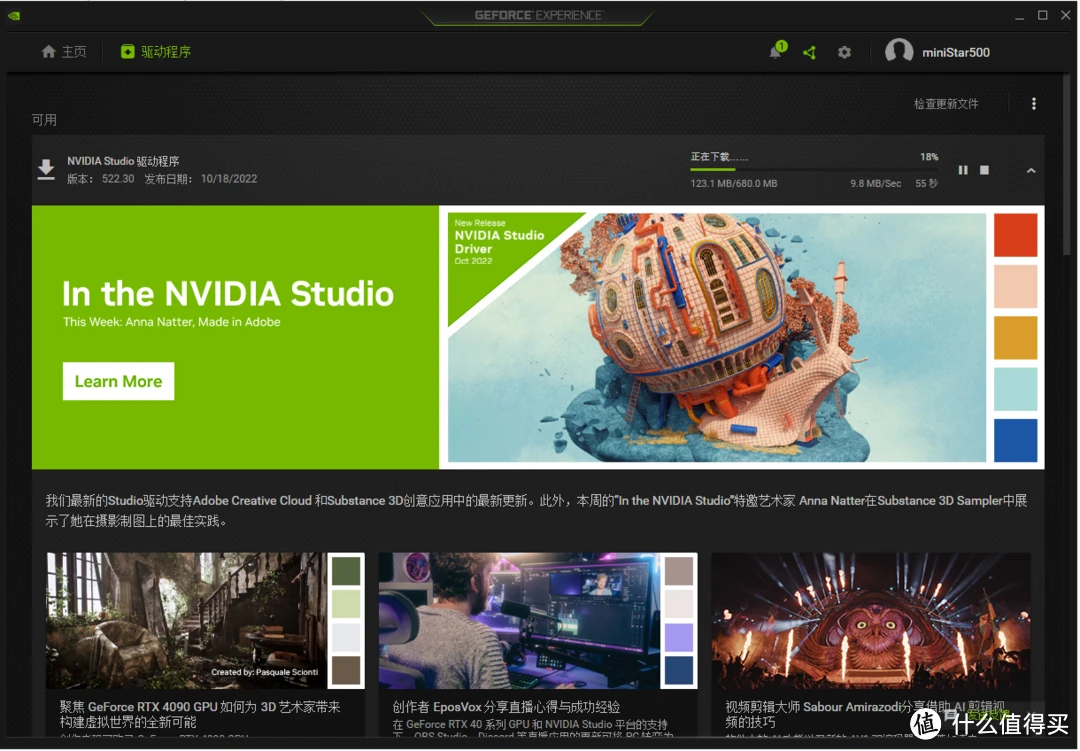Click the 'In the NVIDIA Studio' headline
The image size is (1080, 751).
[x=228, y=294]
